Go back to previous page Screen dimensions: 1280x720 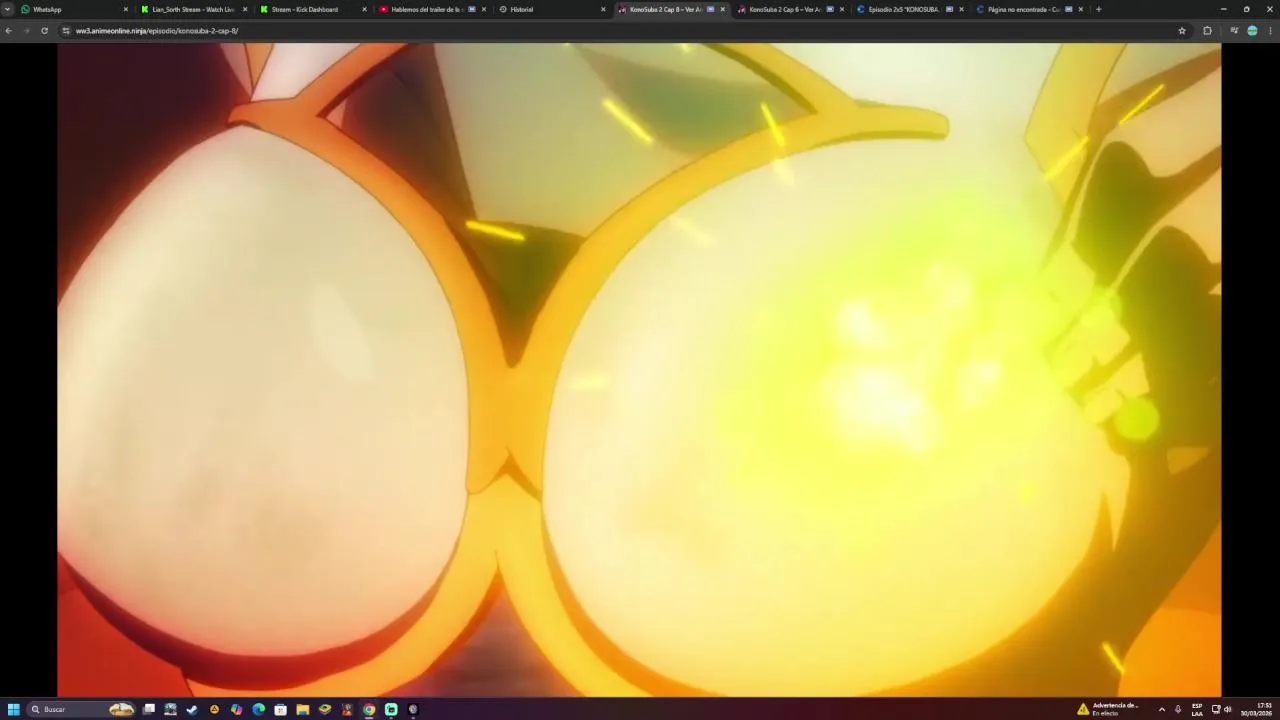[8, 31]
